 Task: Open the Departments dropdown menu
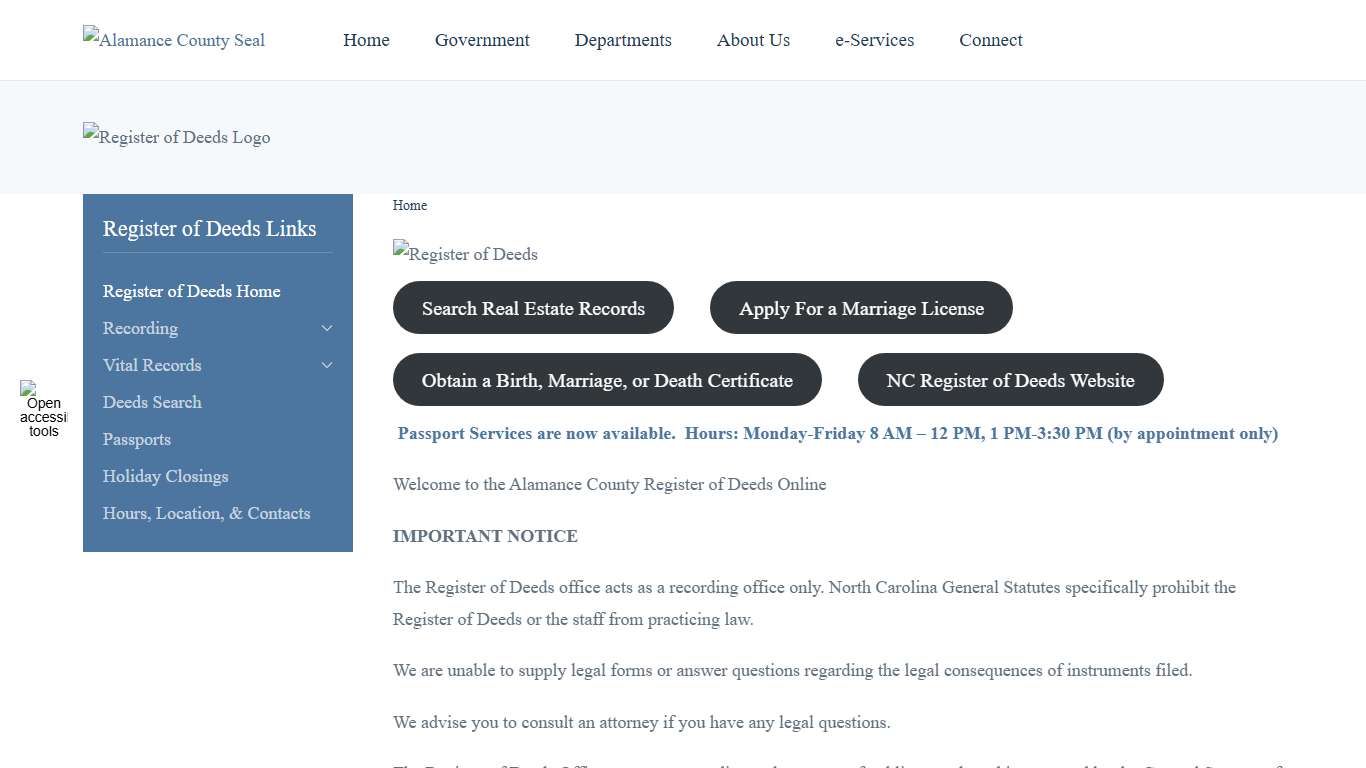point(623,40)
